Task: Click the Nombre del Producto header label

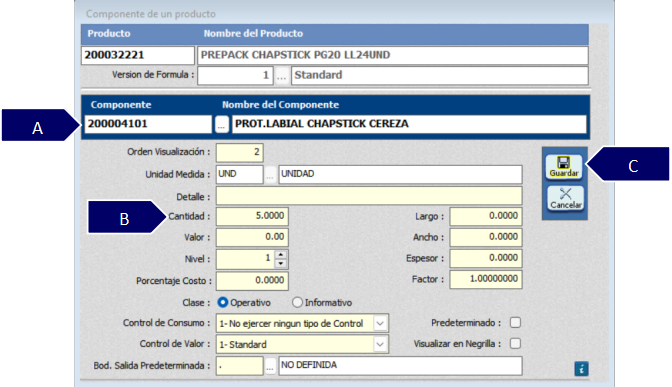Action: tap(253, 33)
